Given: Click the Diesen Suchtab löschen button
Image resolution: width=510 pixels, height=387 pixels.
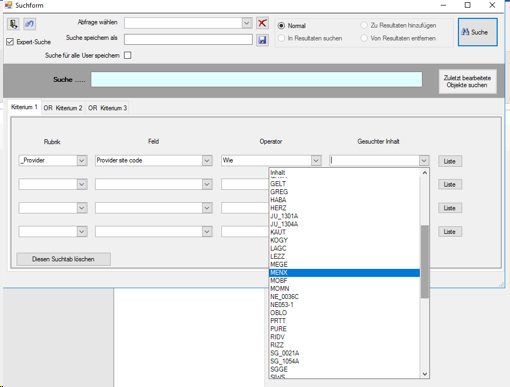Looking at the screenshot, I should click(x=63, y=259).
